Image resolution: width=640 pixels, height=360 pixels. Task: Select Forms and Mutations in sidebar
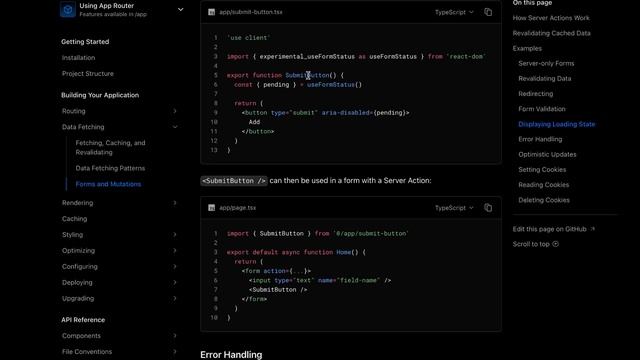108,184
